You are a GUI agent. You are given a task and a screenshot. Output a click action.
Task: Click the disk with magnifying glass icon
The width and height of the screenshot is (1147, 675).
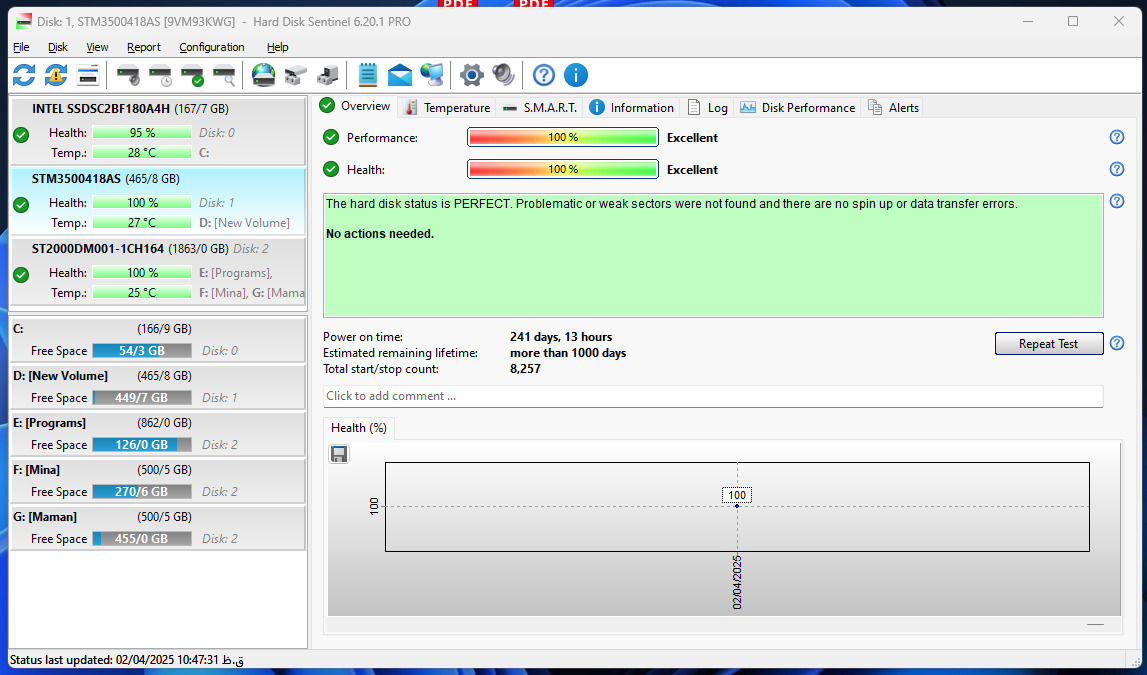[x=224, y=75]
